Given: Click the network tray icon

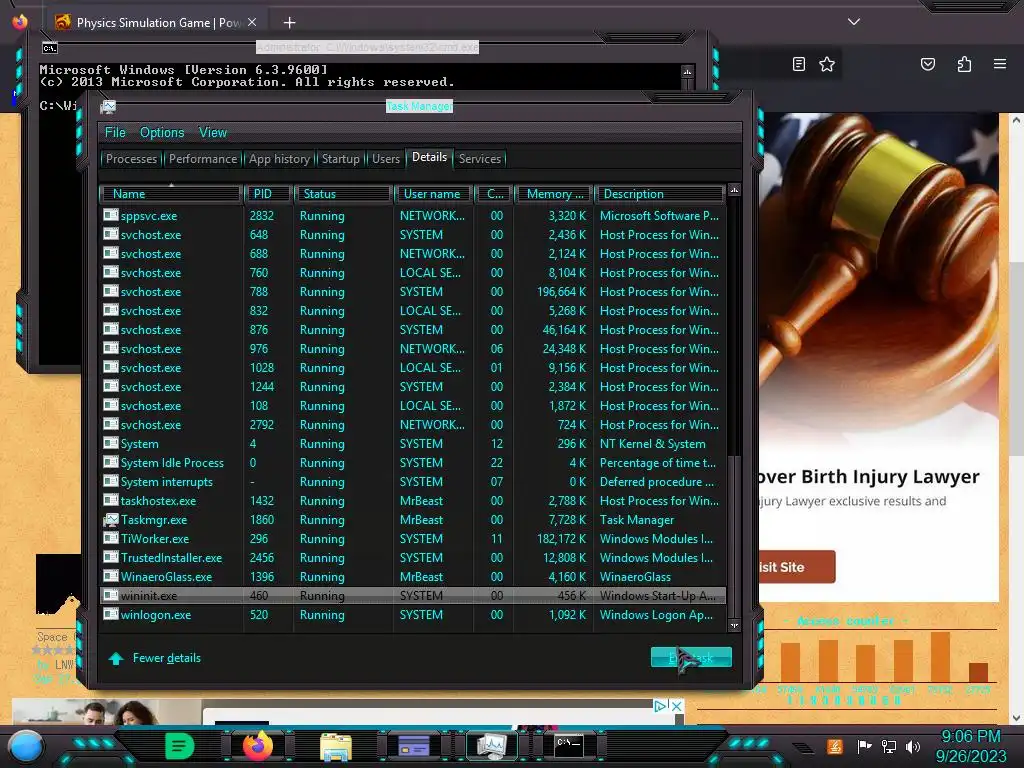Looking at the screenshot, I should click(889, 746).
